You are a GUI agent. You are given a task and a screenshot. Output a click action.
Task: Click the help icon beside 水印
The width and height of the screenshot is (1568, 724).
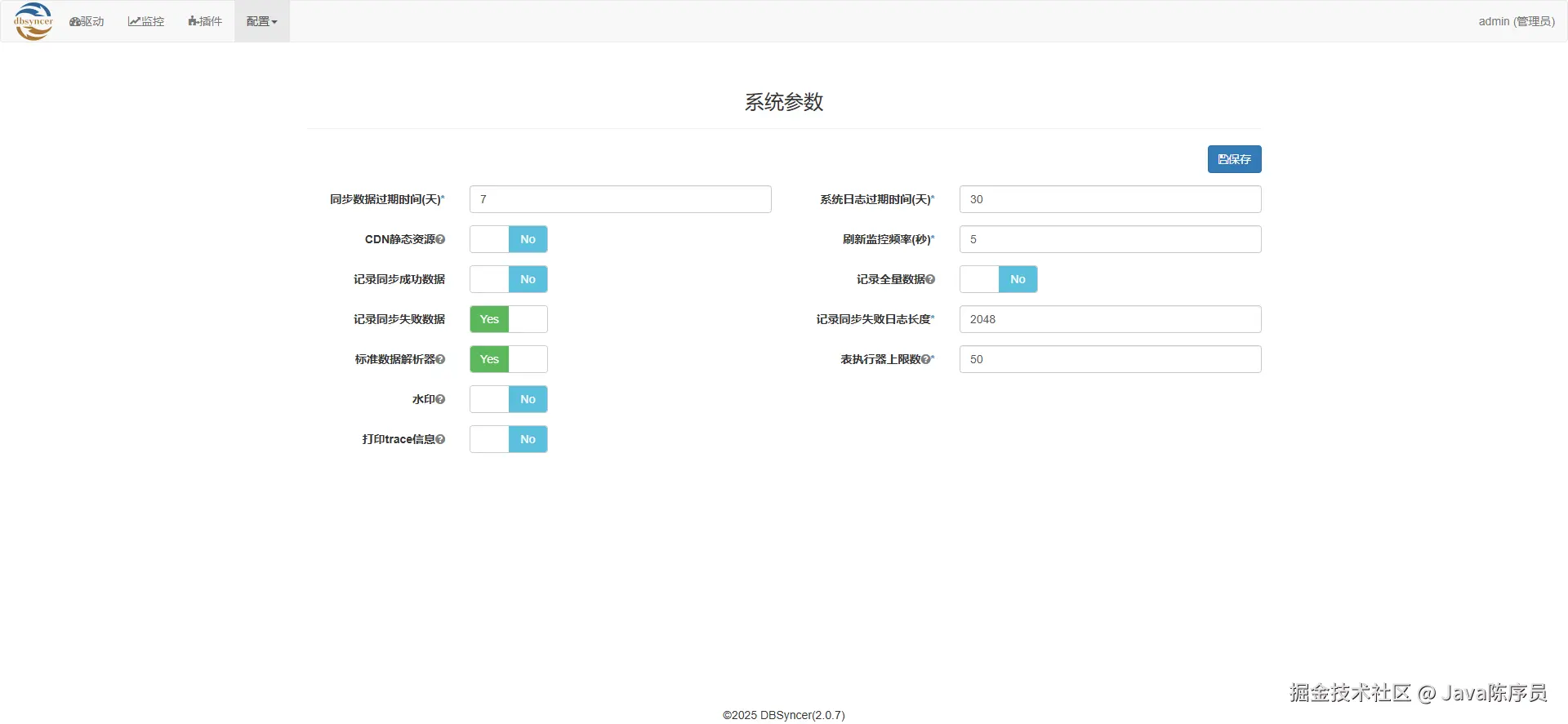point(440,399)
